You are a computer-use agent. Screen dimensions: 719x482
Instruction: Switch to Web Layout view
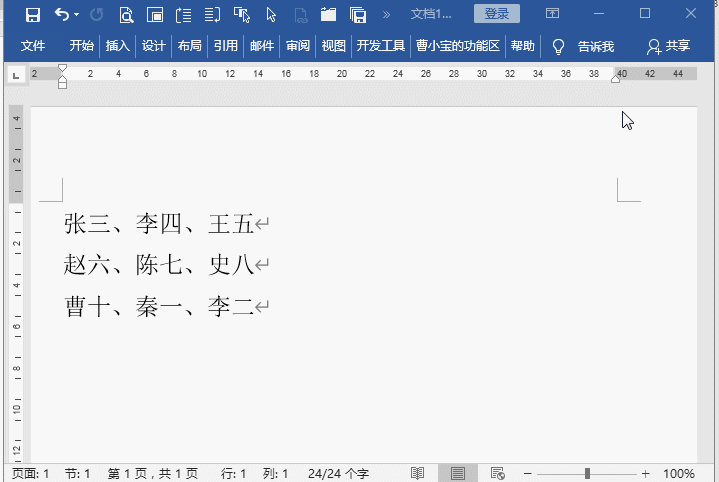tap(498, 473)
